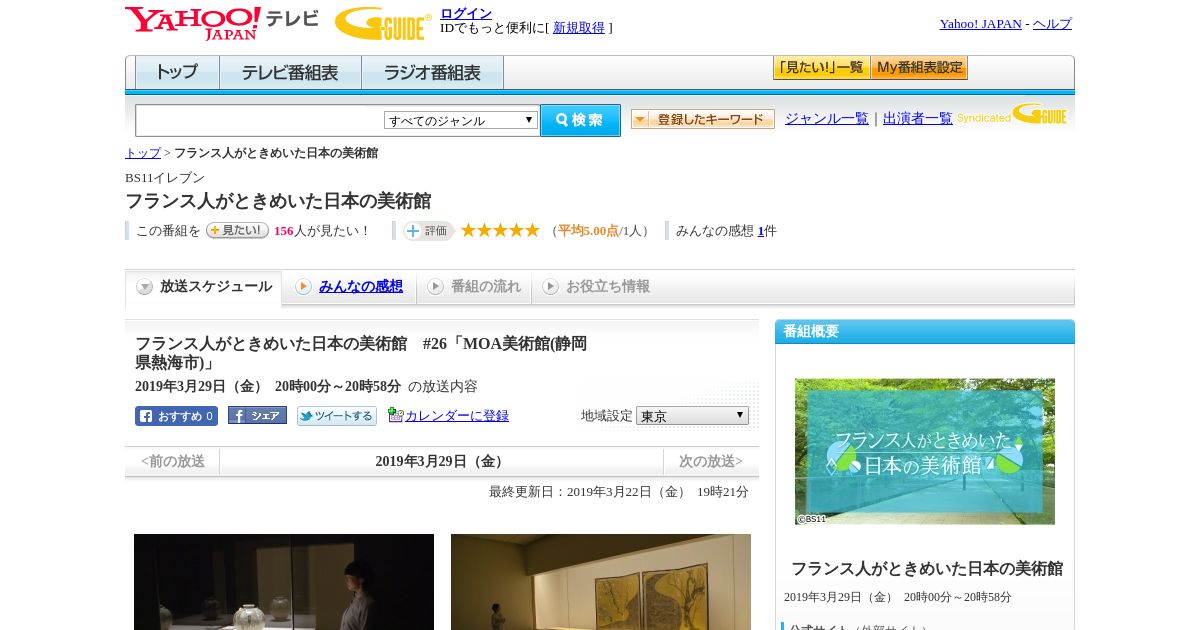Image resolution: width=1200 pixels, height=630 pixels.
Task: Open the トップ navigation tab
Action: coord(177,72)
